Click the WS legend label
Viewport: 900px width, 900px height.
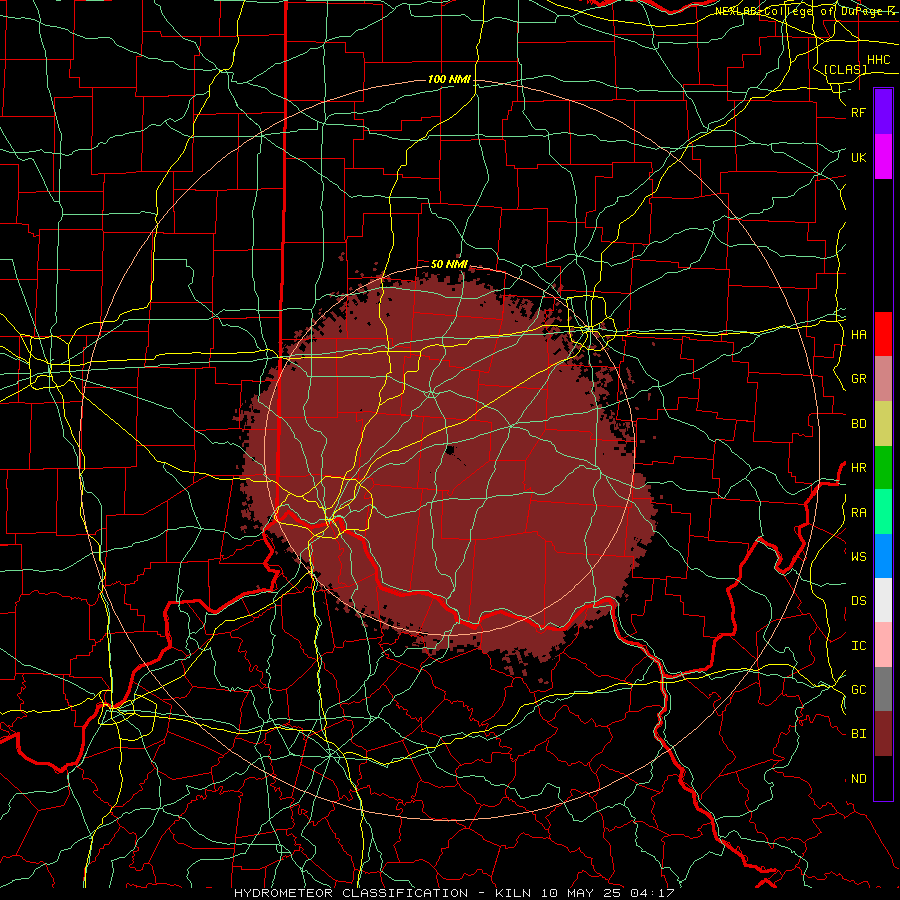[x=859, y=556]
